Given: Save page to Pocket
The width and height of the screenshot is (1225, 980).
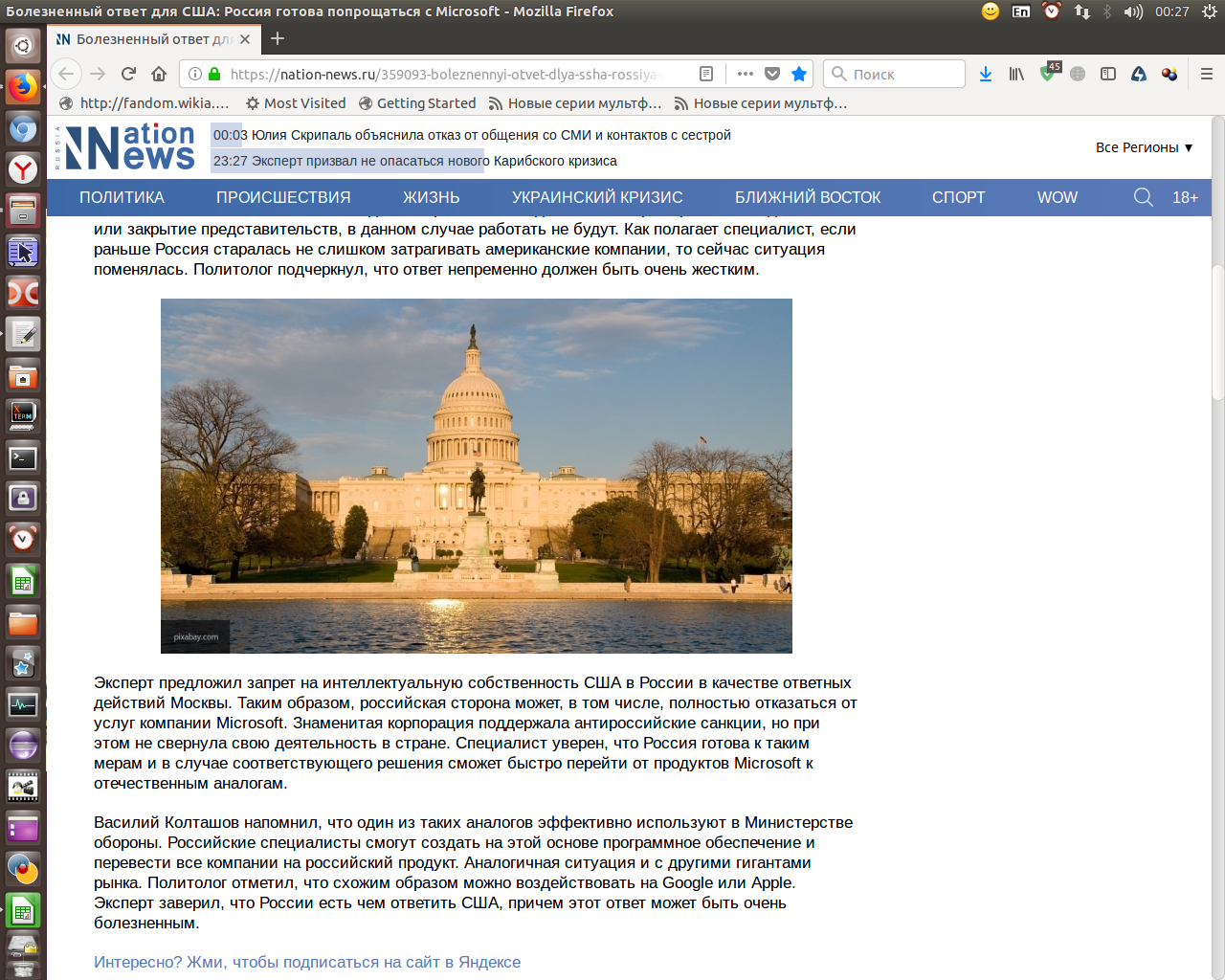Looking at the screenshot, I should point(772,74).
